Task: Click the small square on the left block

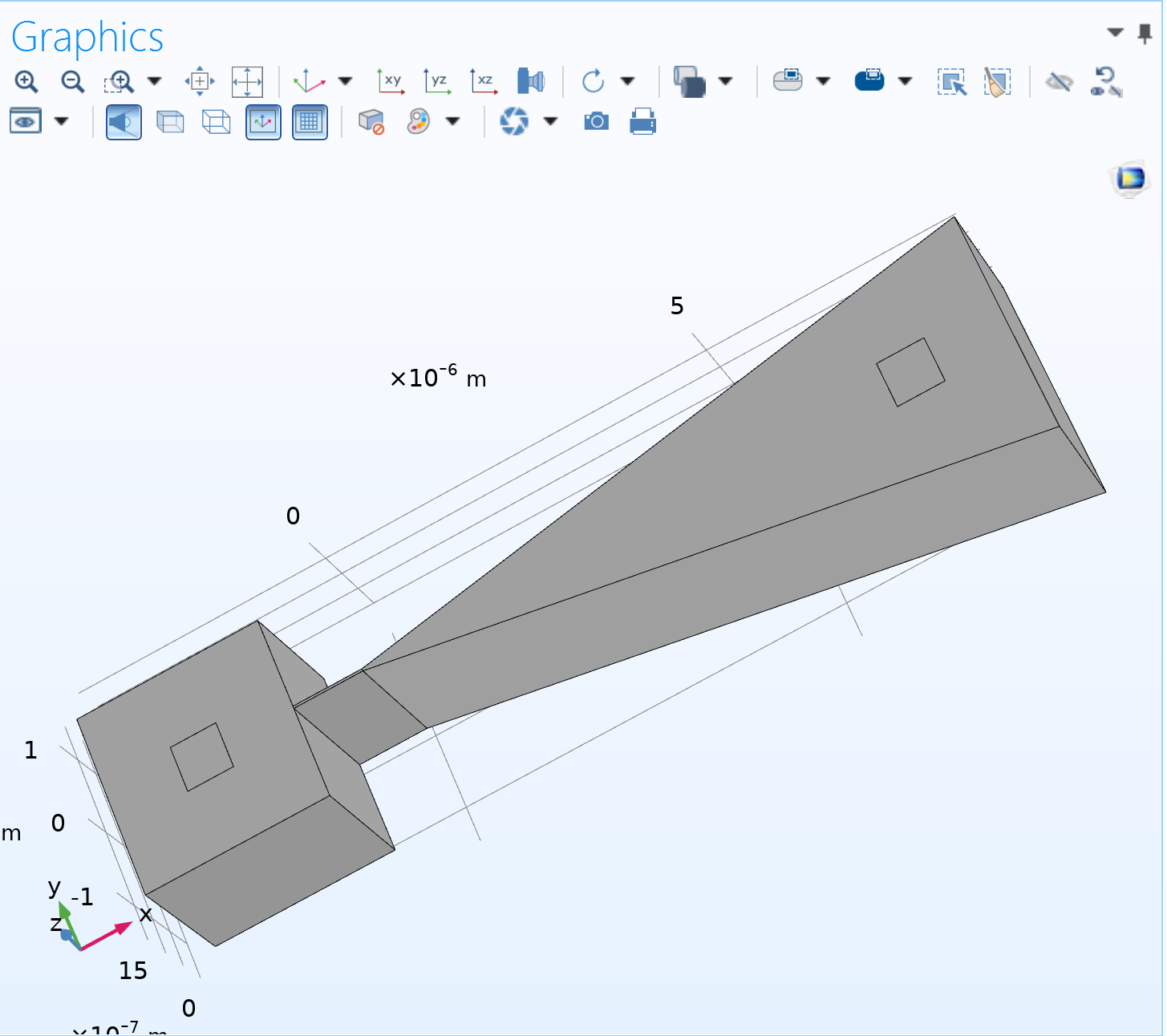Action: (201, 757)
